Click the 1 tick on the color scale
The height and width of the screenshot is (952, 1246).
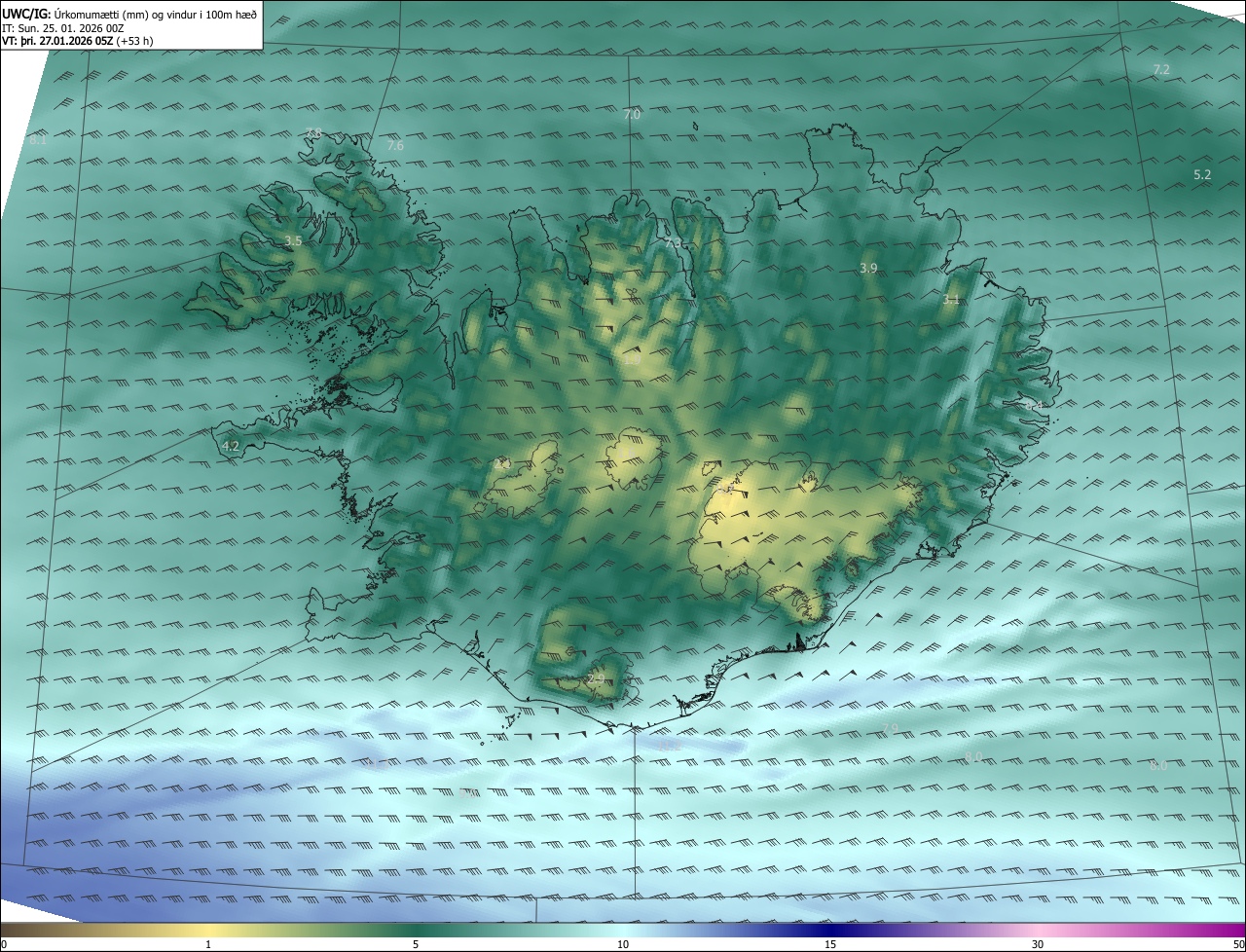coord(208,944)
